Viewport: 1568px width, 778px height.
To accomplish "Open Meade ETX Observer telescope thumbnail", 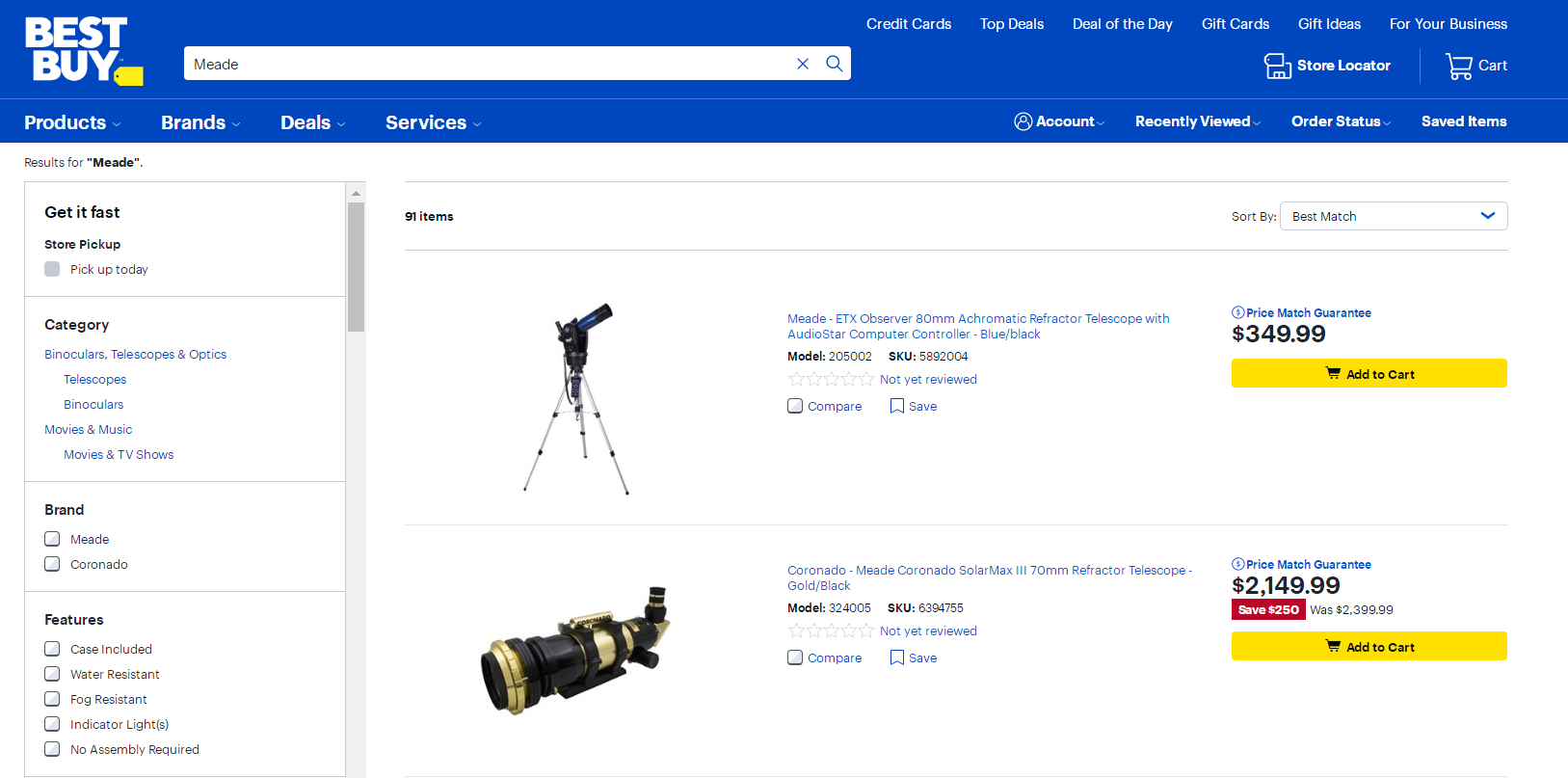I will (x=576, y=398).
